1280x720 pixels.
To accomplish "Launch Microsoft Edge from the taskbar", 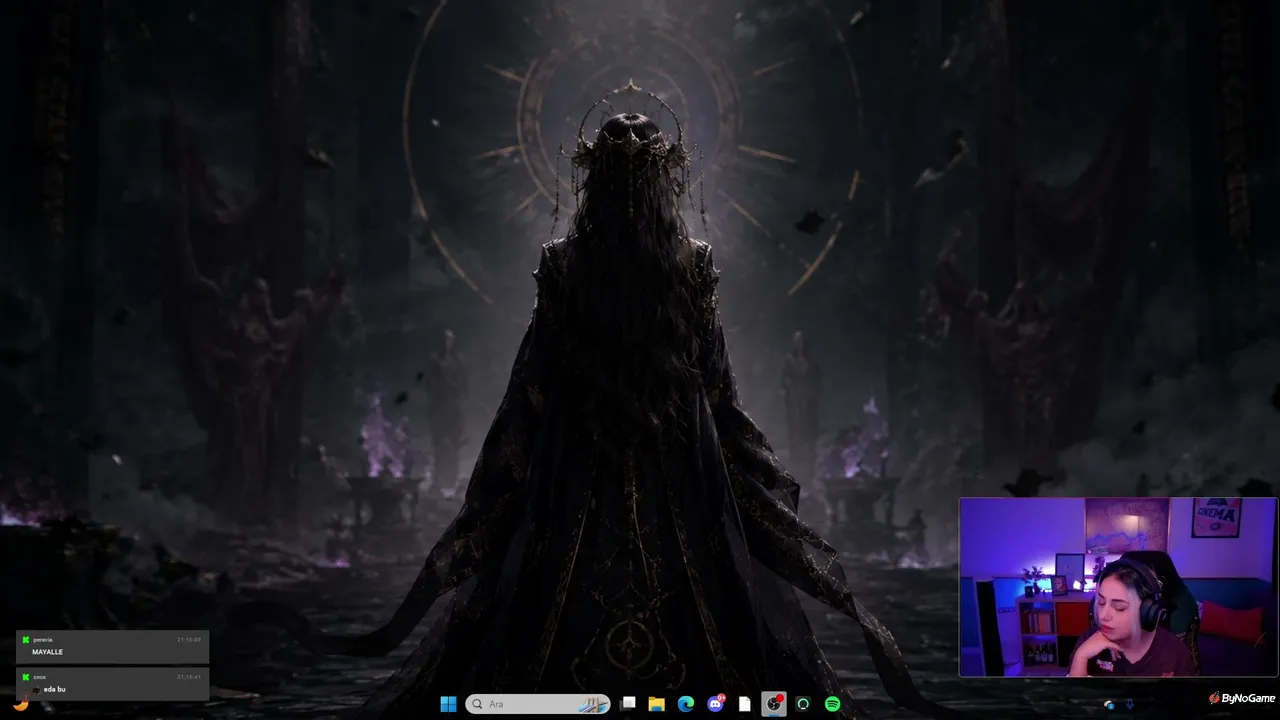I will pyautogui.click(x=686, y=704).
